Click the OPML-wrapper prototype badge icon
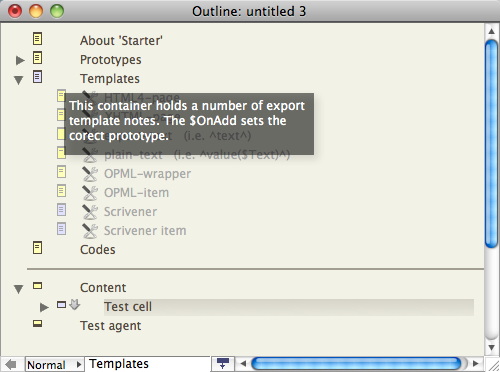The width and height of the screenshot is (500, 372). pos(90,174)
